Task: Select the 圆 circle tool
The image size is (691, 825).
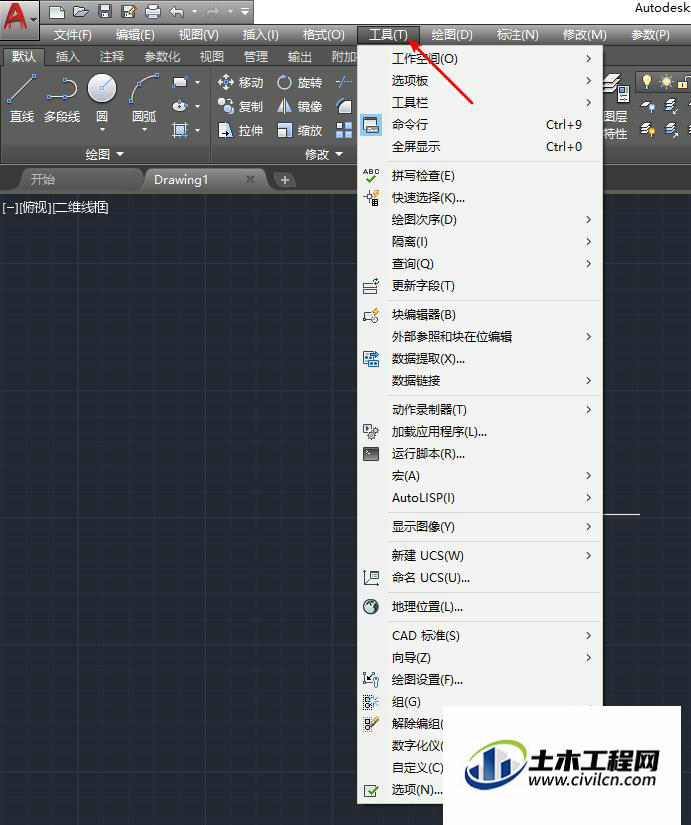Action: pos(102,98)
